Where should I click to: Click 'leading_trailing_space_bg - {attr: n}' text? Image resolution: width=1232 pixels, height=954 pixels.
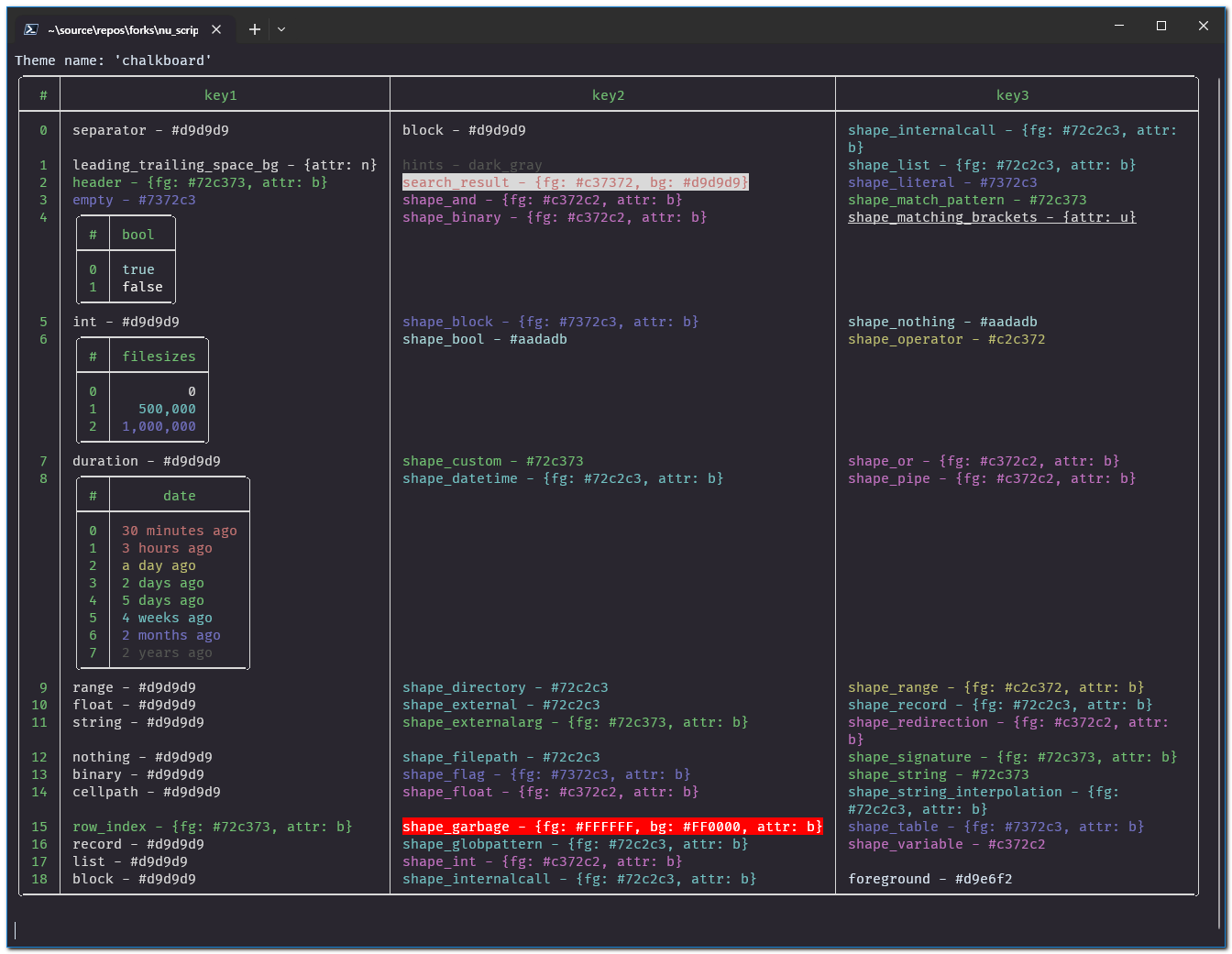pyautogui.click(x=225, y=165)
